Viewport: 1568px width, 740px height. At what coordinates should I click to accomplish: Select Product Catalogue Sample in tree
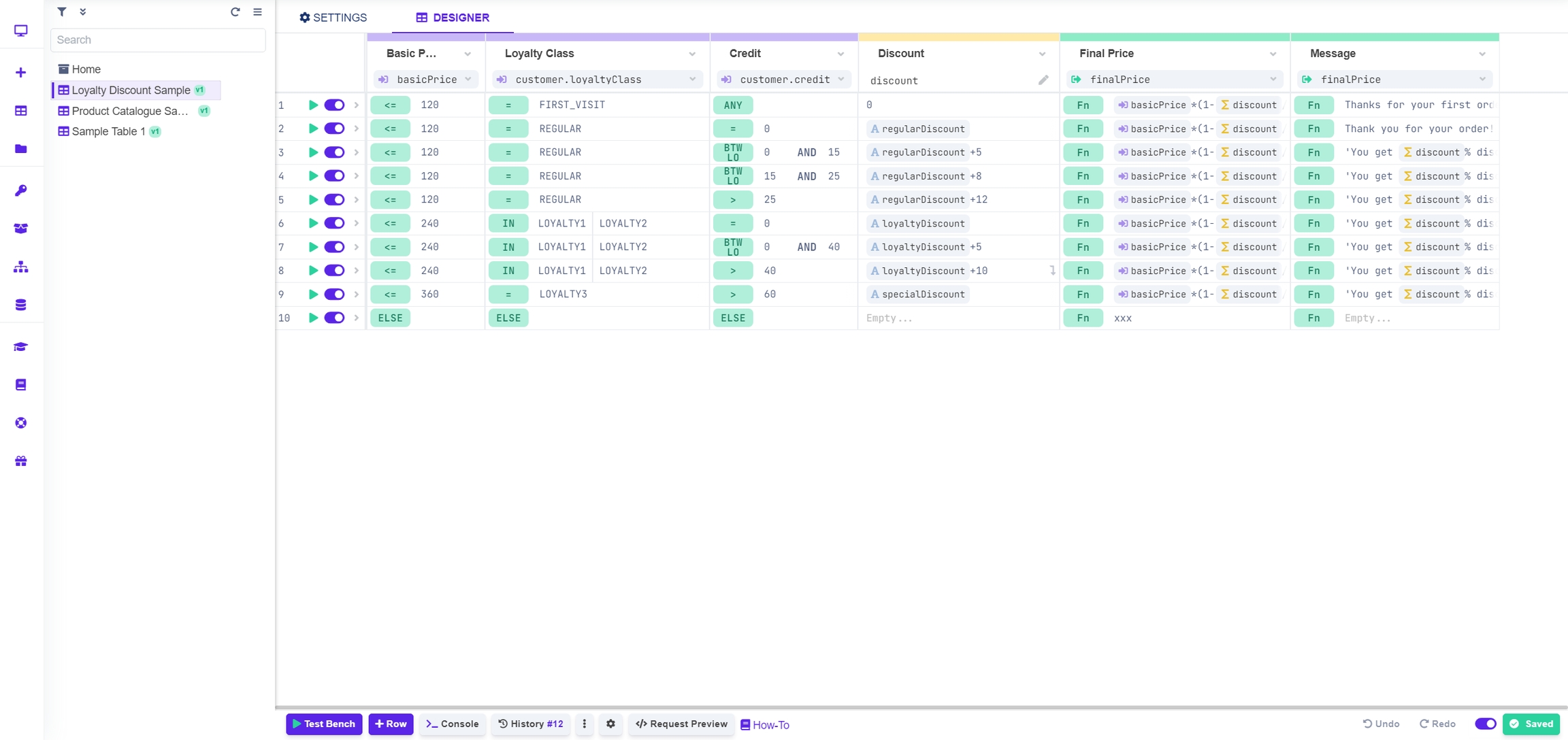(x=130, y=111)
